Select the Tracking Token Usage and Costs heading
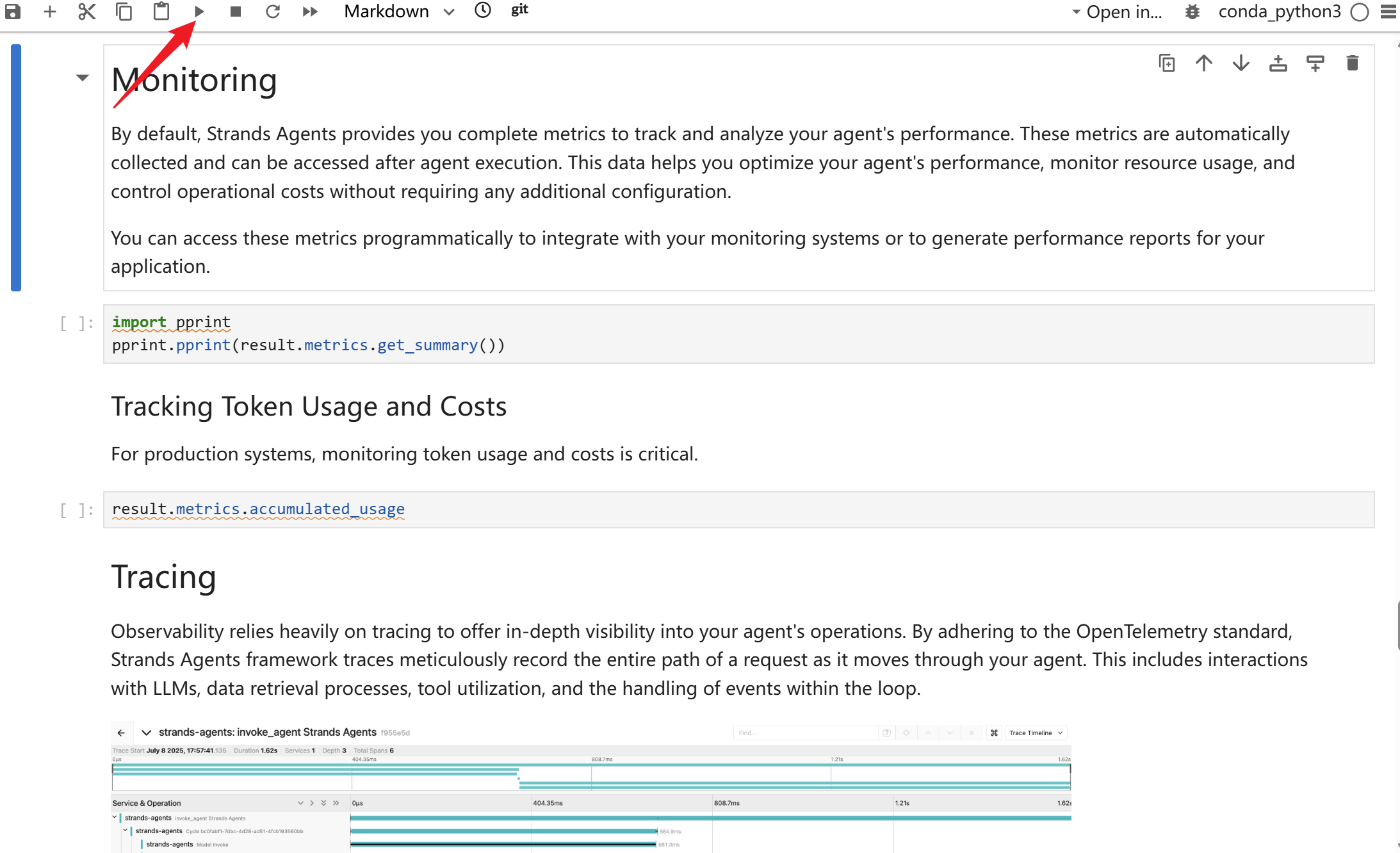This screenshot has width=1400, height=853. [x=309, y=407]
